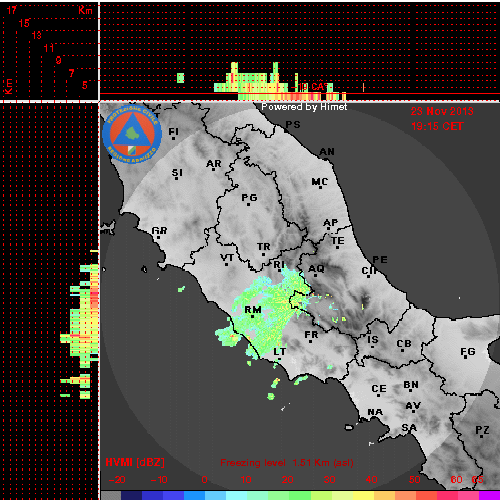Click the GR city marker

[158, 237]
